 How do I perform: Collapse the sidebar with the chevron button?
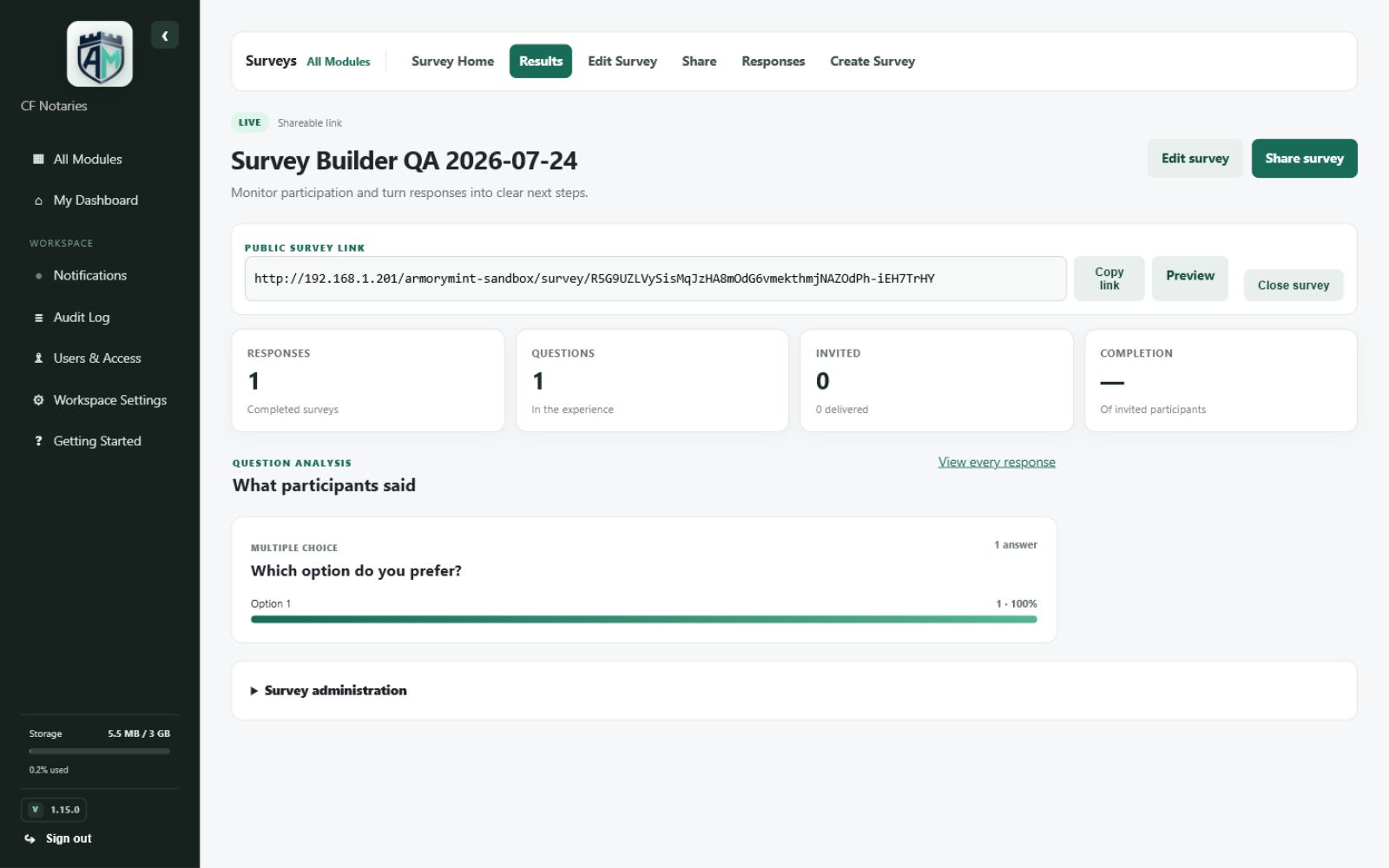pos(165,36)
